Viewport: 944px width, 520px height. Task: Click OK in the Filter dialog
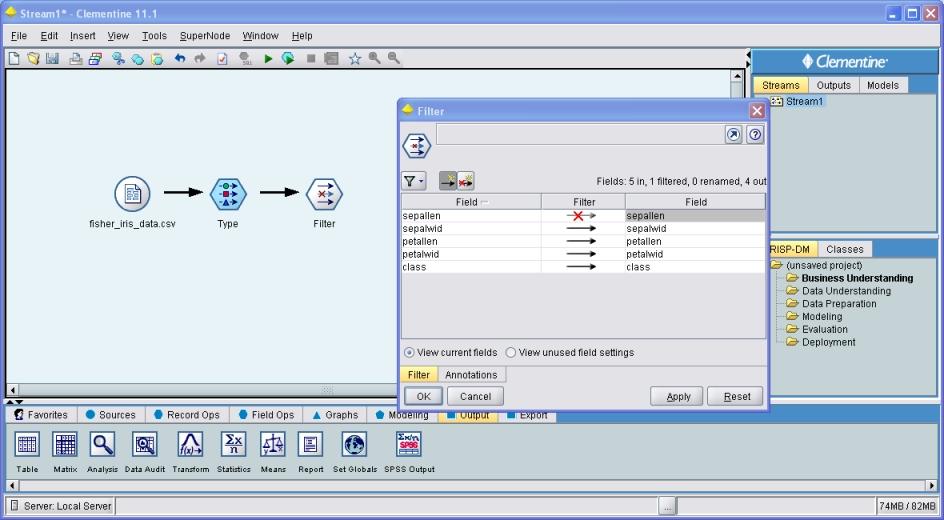click(x=424, y=397)
